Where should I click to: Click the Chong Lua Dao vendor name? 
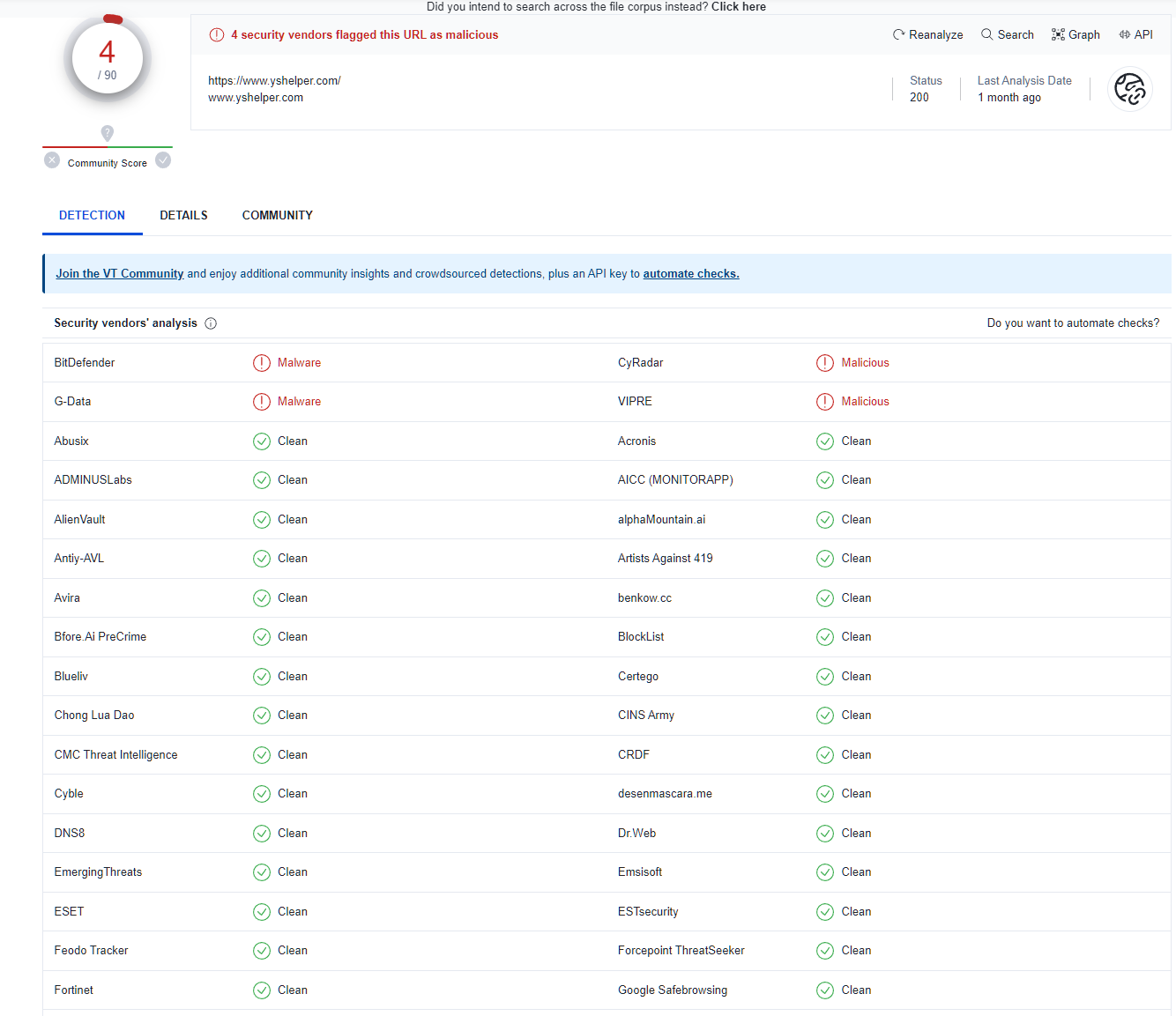[94, 716]
